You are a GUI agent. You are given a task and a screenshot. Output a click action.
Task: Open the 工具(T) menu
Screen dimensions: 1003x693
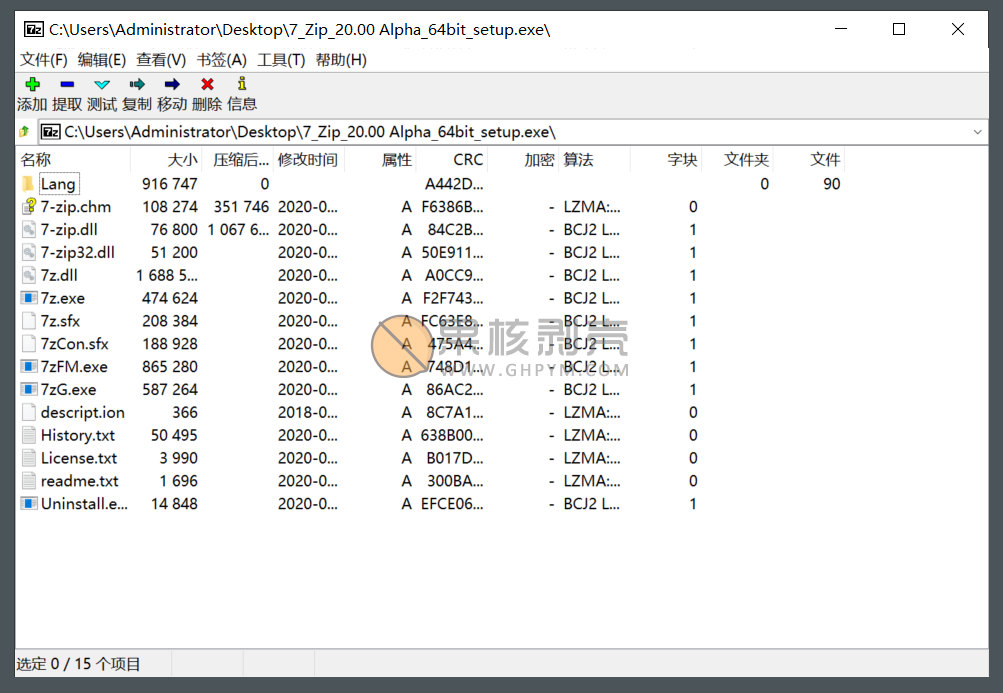tap(281, 60)
